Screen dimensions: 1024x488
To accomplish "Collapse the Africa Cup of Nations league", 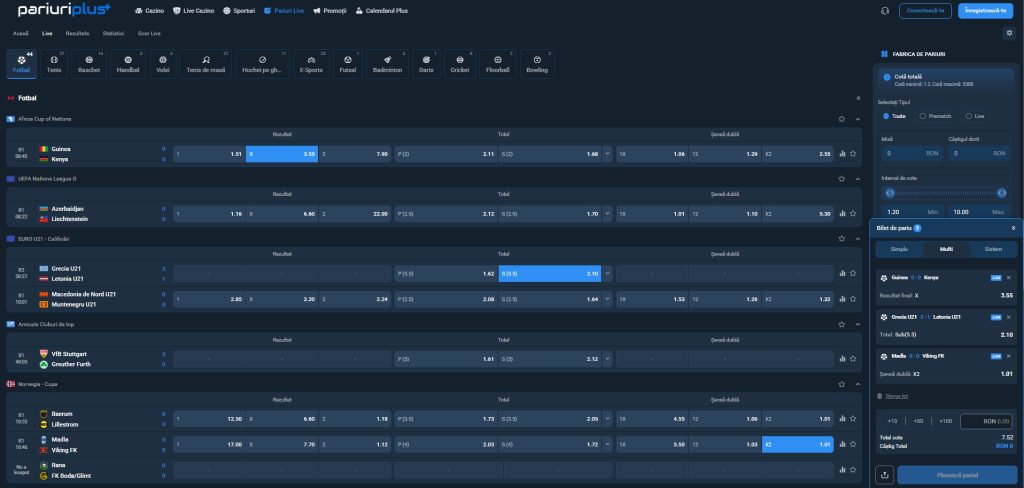I will [x=857, y=119].
